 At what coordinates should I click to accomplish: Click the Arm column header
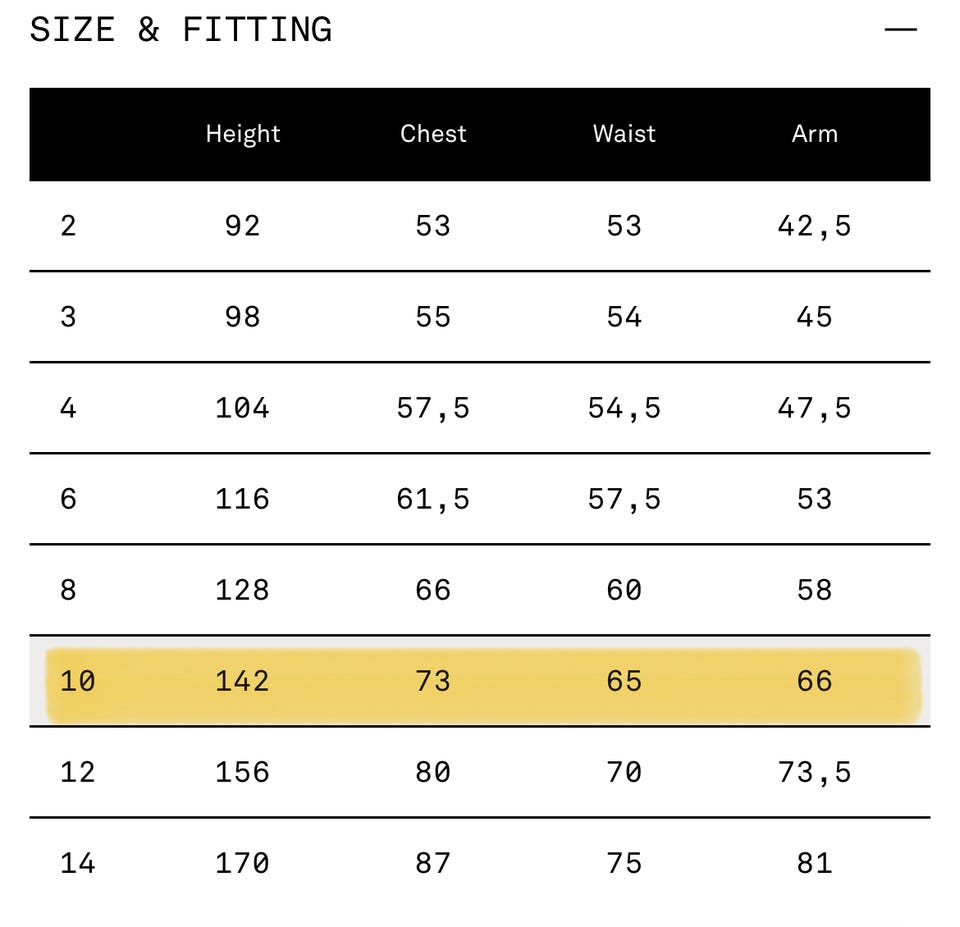[814, 134]
